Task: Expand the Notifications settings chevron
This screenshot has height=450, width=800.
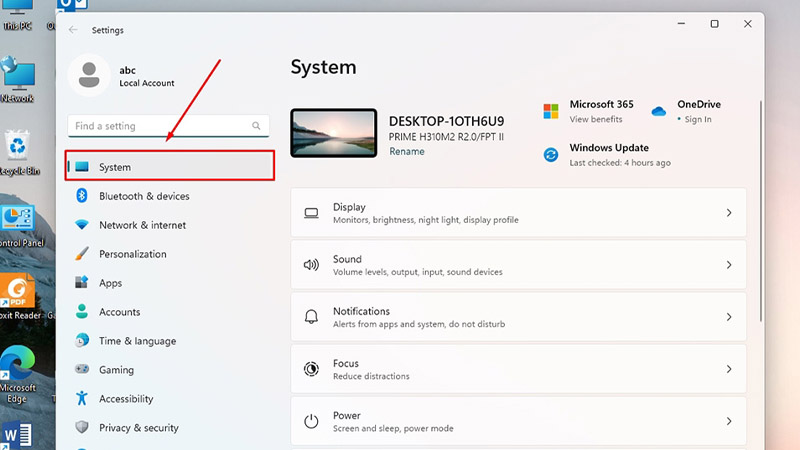Action: pos(729,317)
